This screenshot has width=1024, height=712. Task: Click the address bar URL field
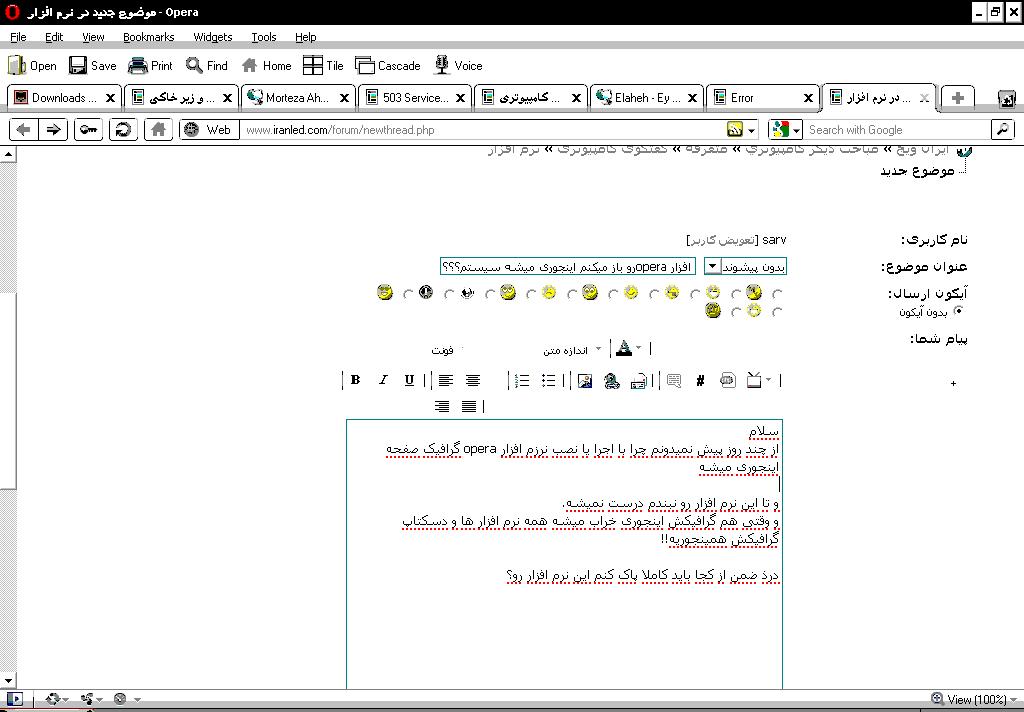480,130
